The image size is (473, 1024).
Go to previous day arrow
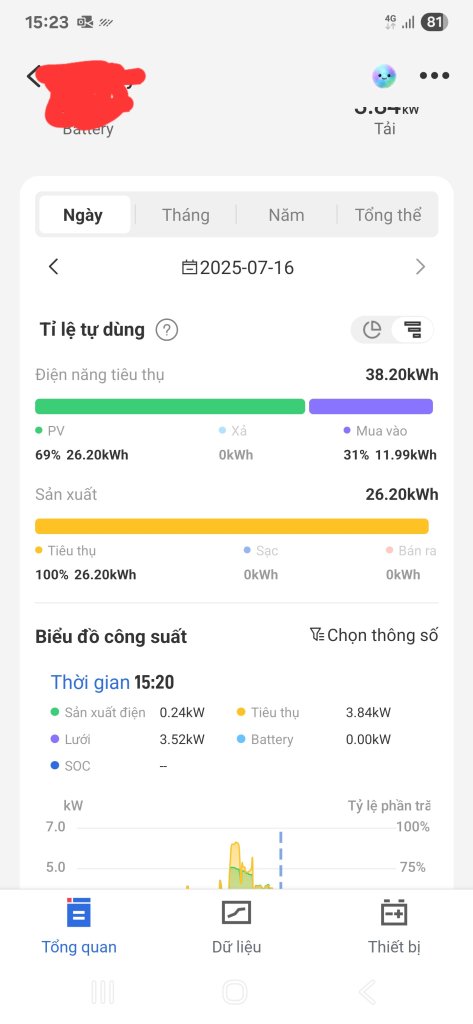[54, 266]
